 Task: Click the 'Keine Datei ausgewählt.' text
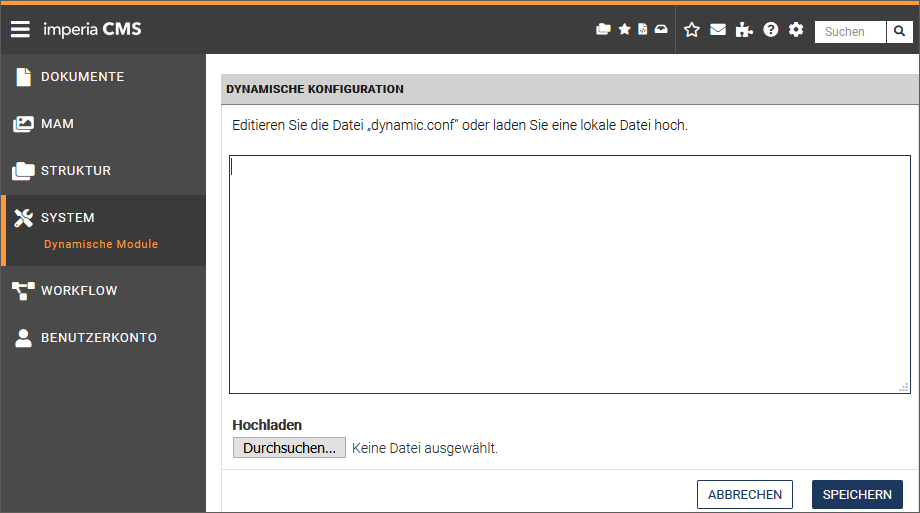[425, 448]
